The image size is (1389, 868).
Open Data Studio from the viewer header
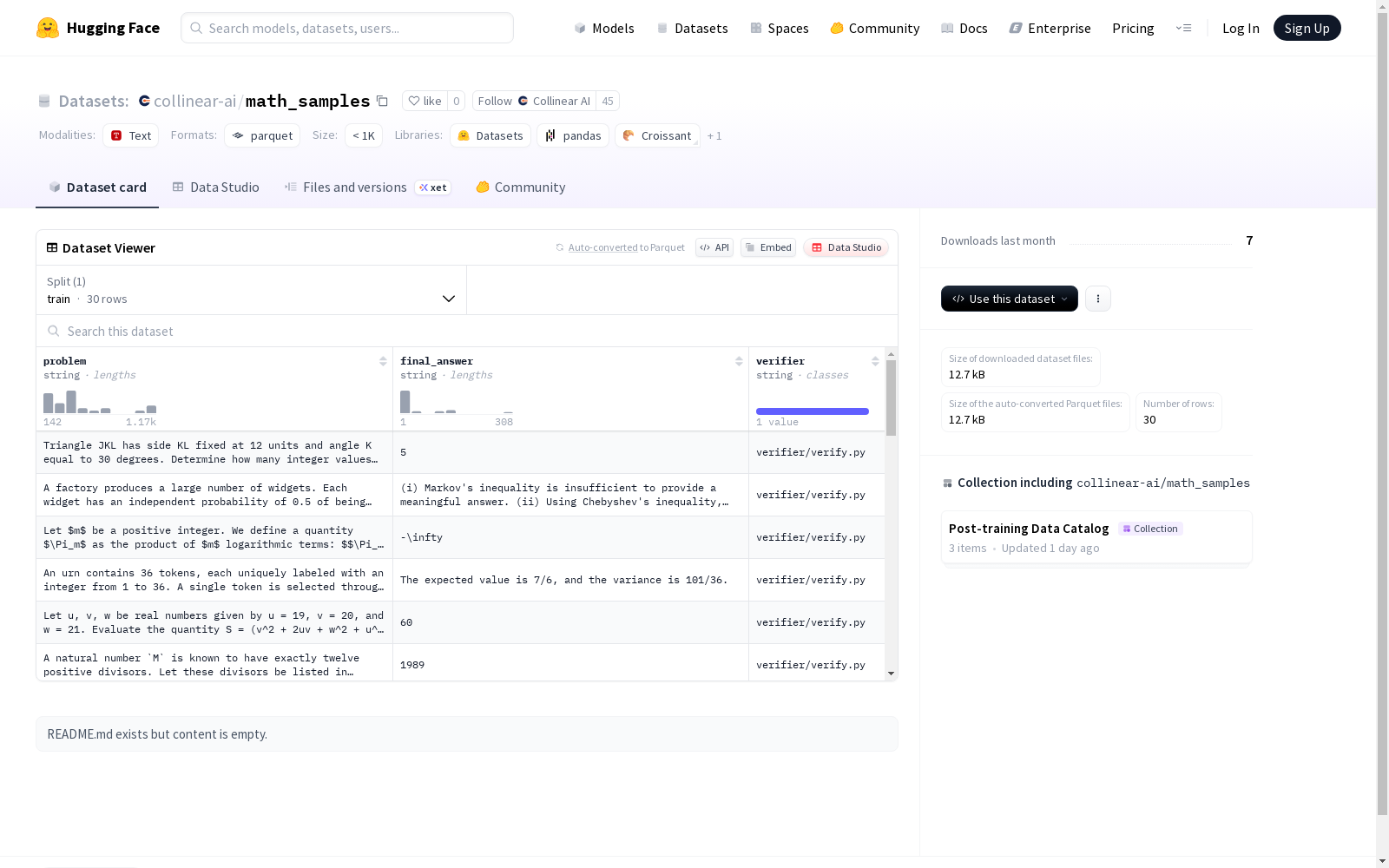click(846, 247)
